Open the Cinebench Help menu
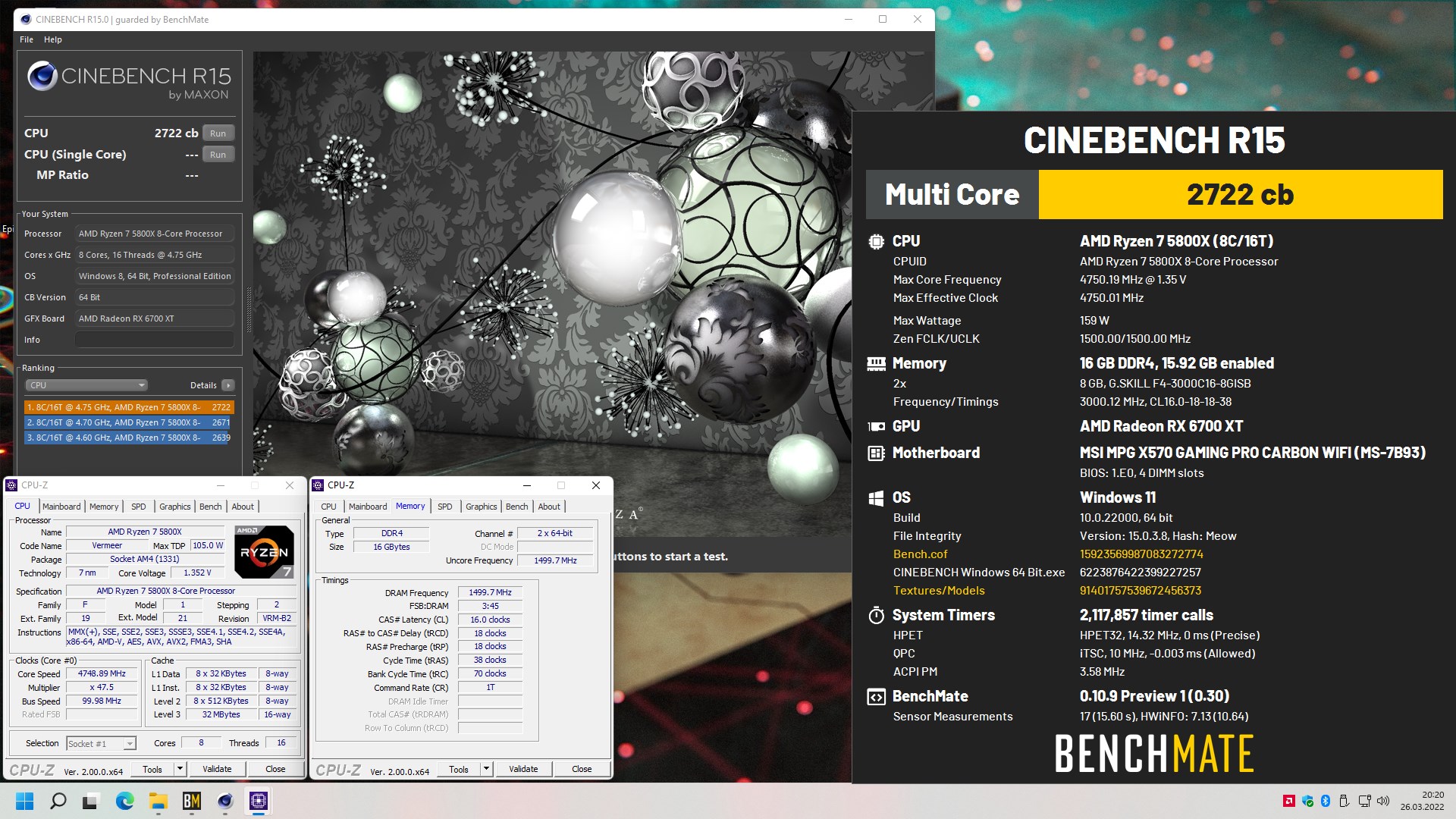 [x=53, y=39]
